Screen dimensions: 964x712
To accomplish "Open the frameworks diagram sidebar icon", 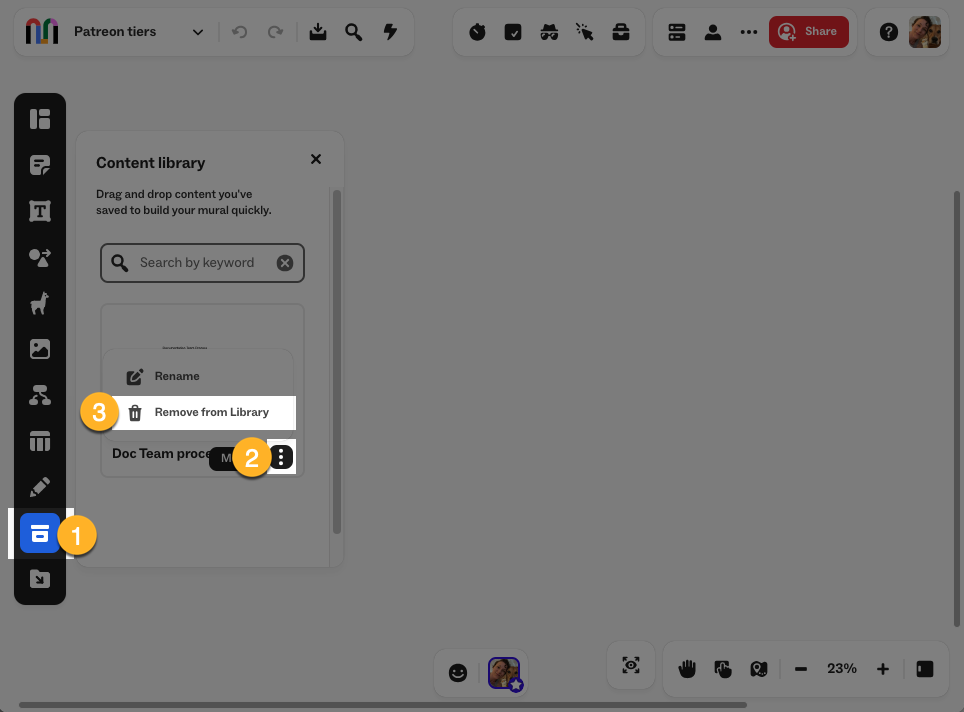I will point(40,395).
